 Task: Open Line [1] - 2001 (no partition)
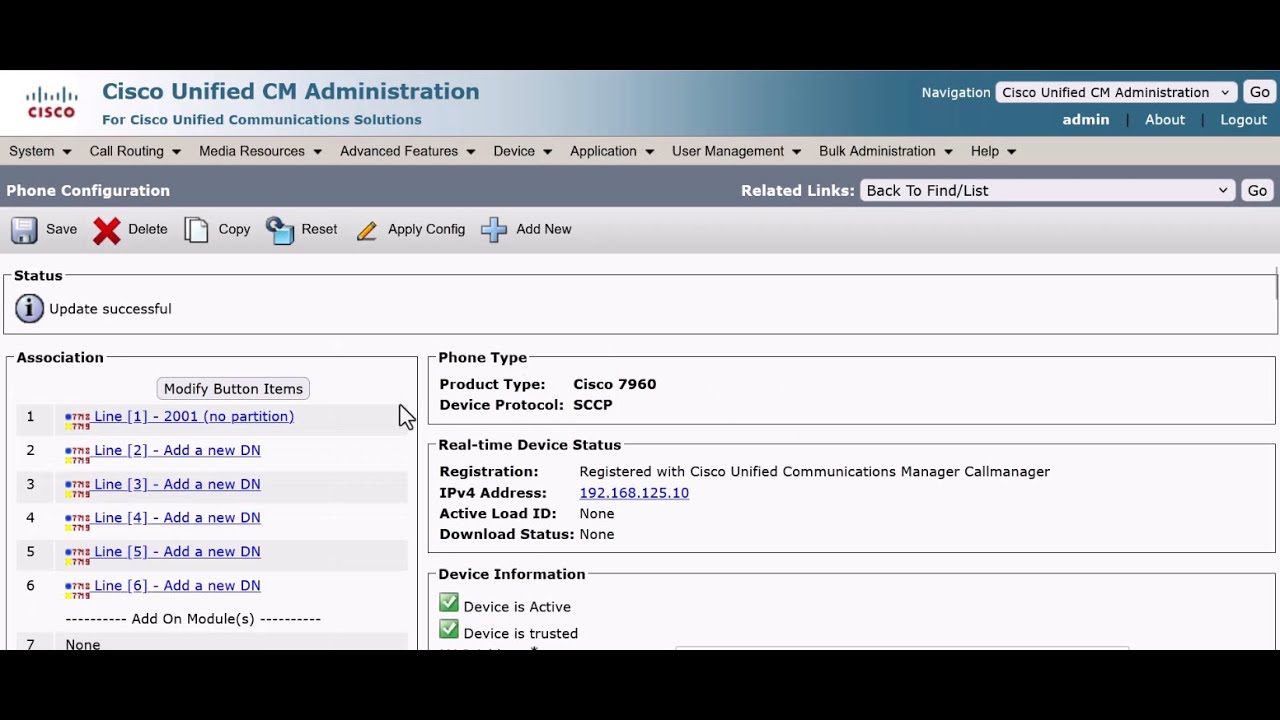194,416
